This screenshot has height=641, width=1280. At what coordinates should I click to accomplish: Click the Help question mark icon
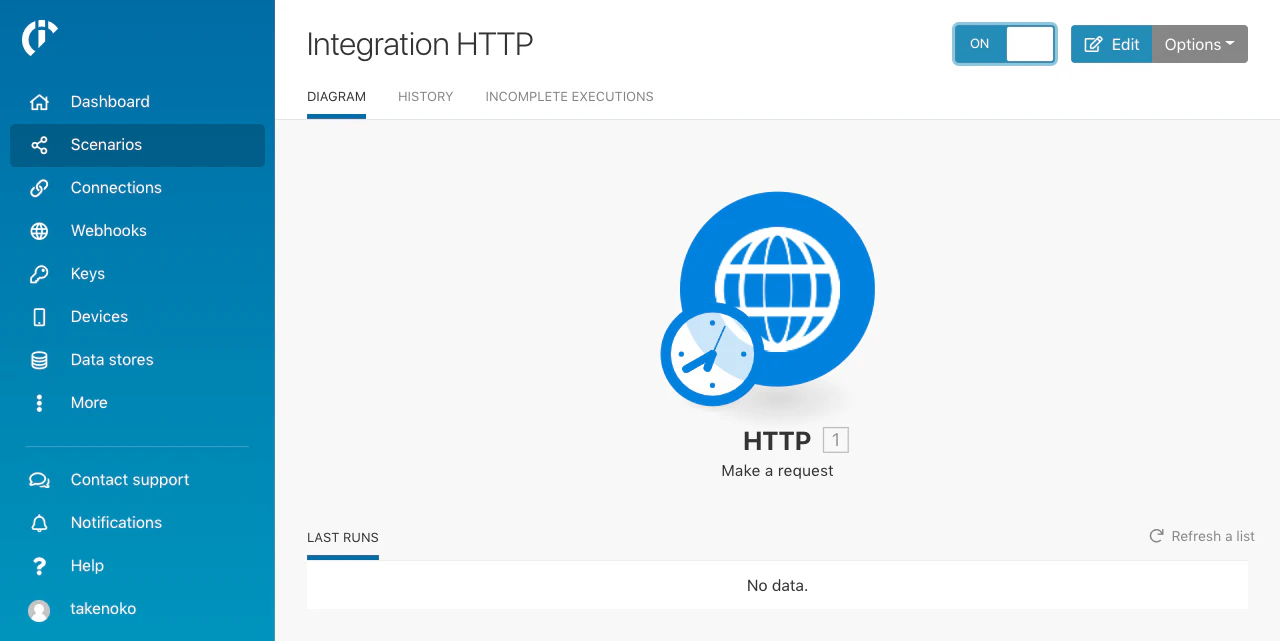point(39,566)
